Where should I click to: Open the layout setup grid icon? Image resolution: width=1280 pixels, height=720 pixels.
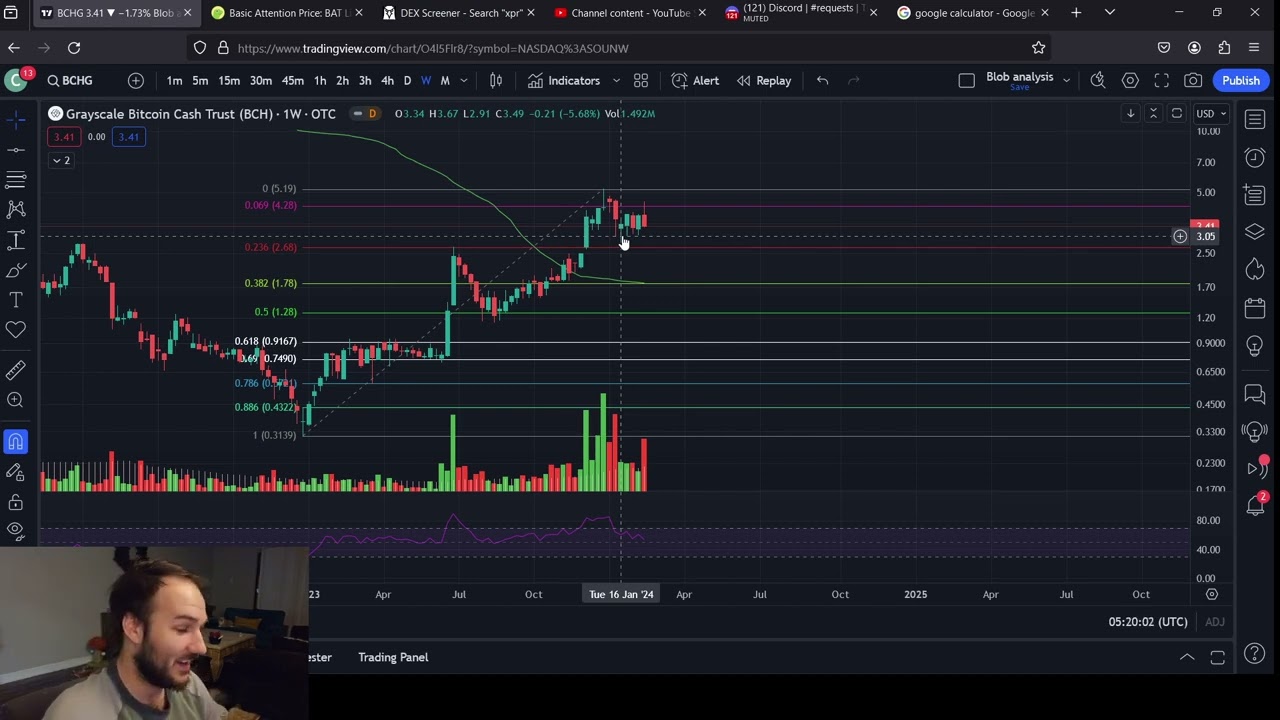coord(641,81)
